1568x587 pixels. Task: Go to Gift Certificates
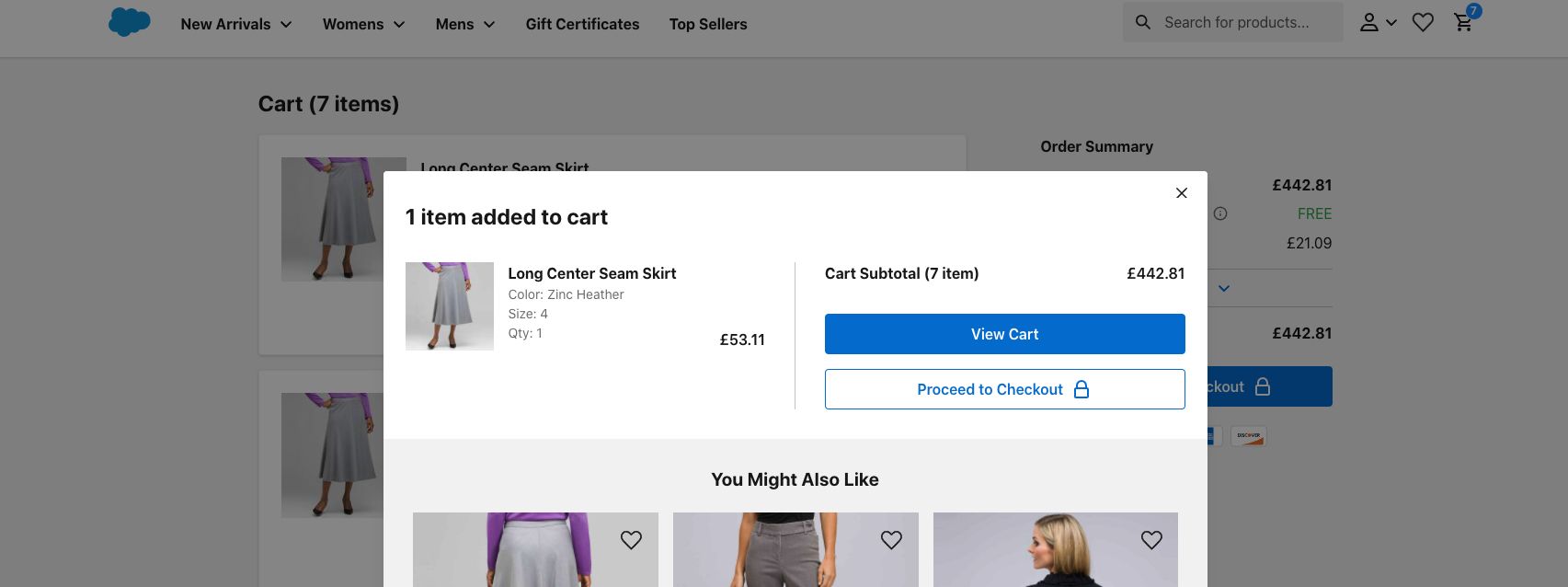[582, 24]
